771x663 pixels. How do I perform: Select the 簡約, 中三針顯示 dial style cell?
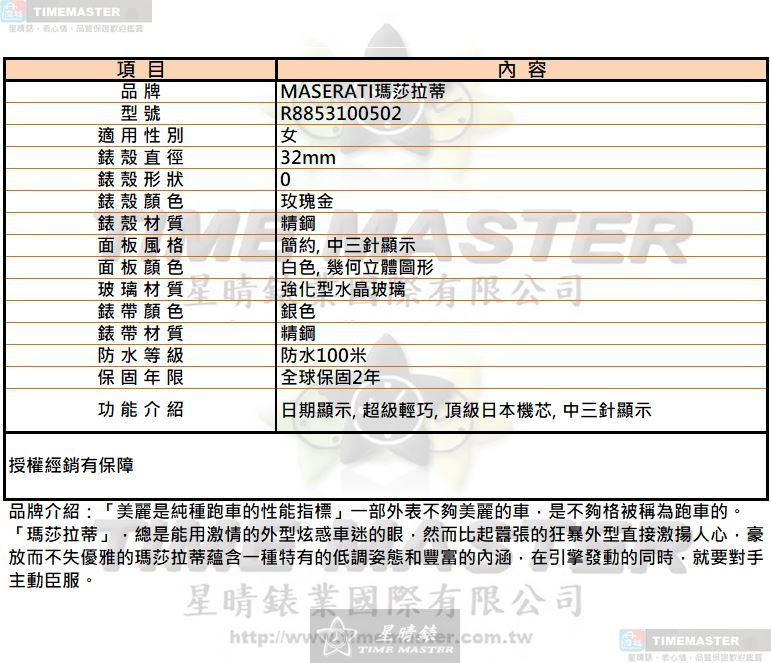pos(348,245)
